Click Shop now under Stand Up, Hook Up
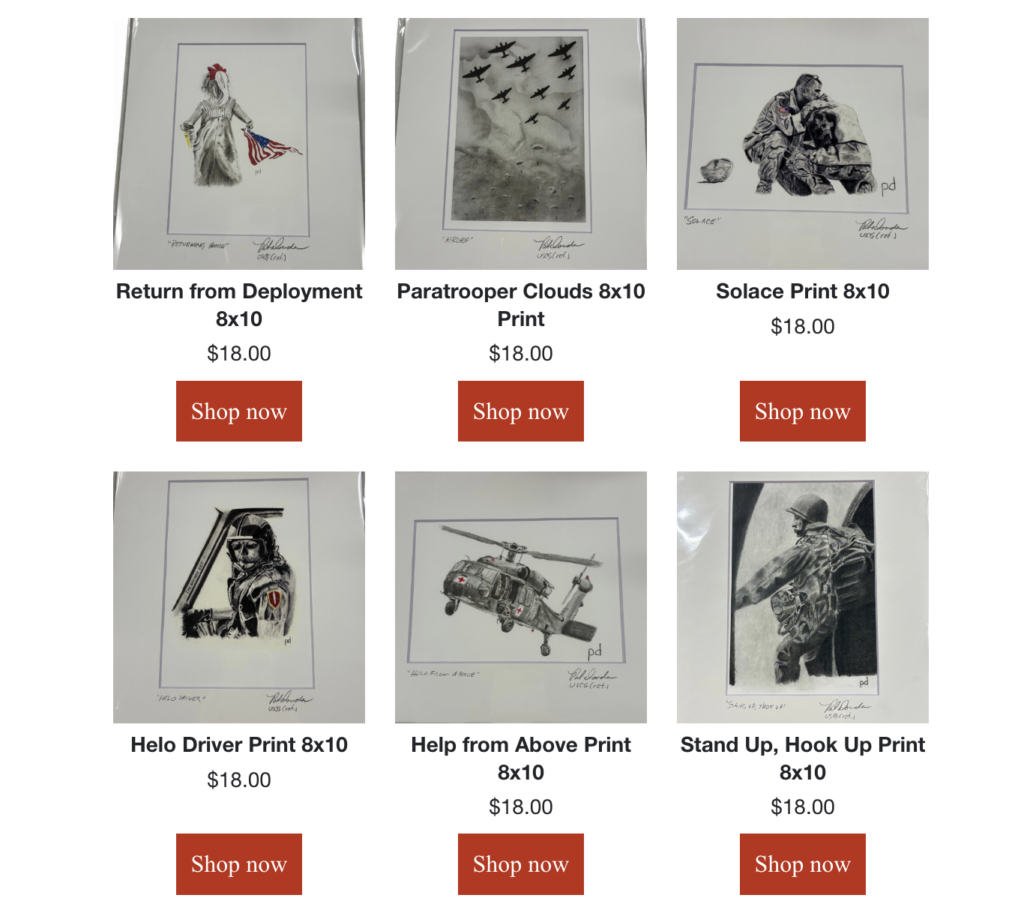 pyautogui.click(x=803, y=864)
